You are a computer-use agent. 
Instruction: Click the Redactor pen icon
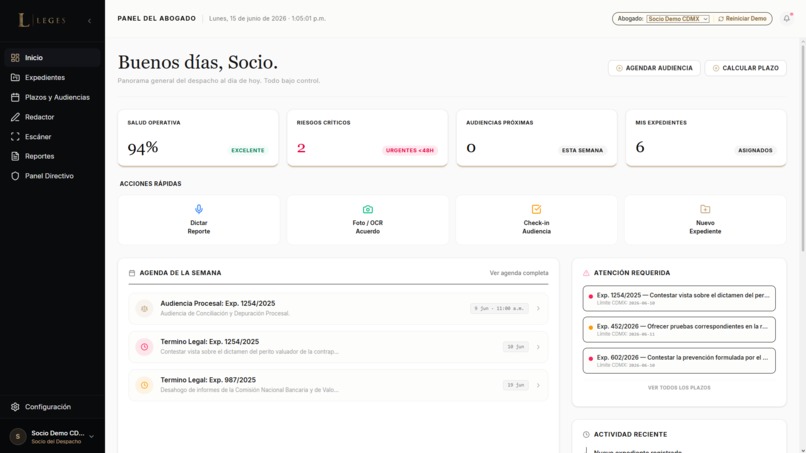coord(15,117)
